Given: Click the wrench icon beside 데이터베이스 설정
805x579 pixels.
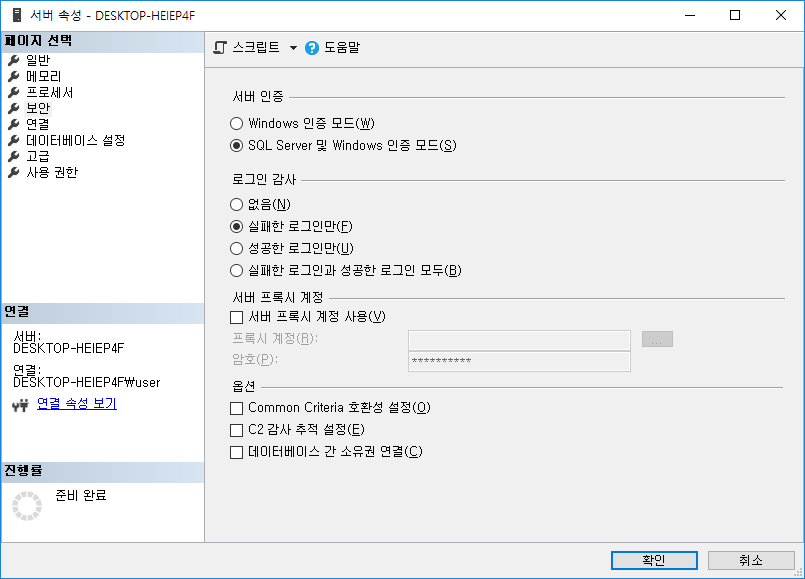Looking at the screenshot, I should [x=13, y=141].
